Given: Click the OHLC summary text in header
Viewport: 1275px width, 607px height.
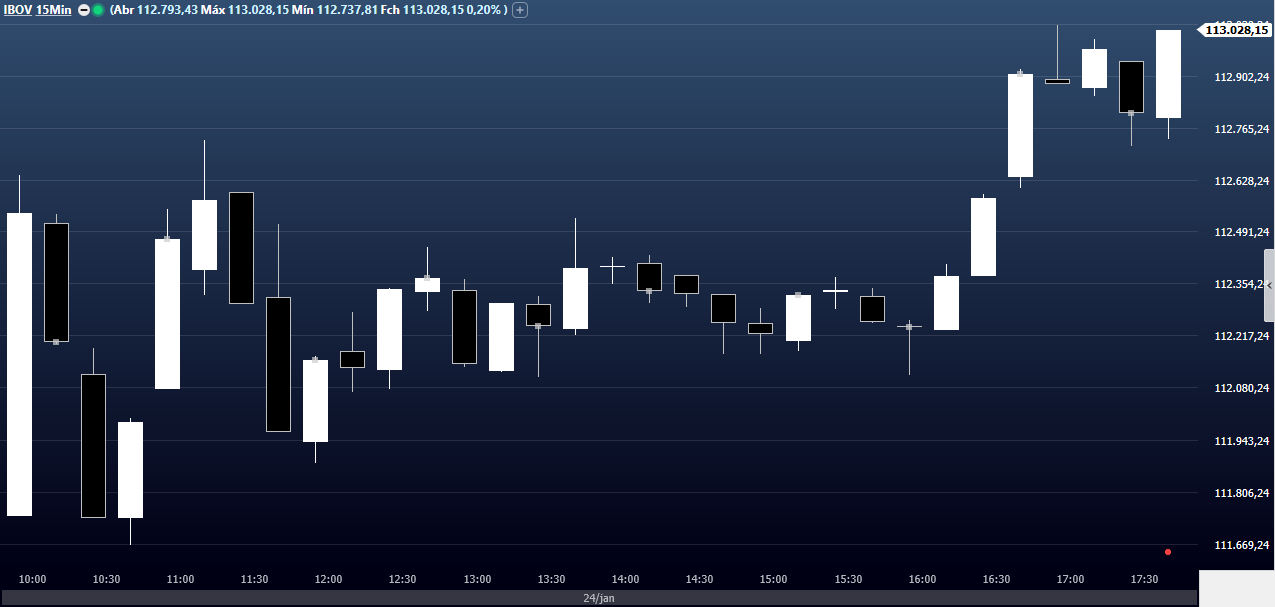Looking at the screenshot, I should (308, 10).
